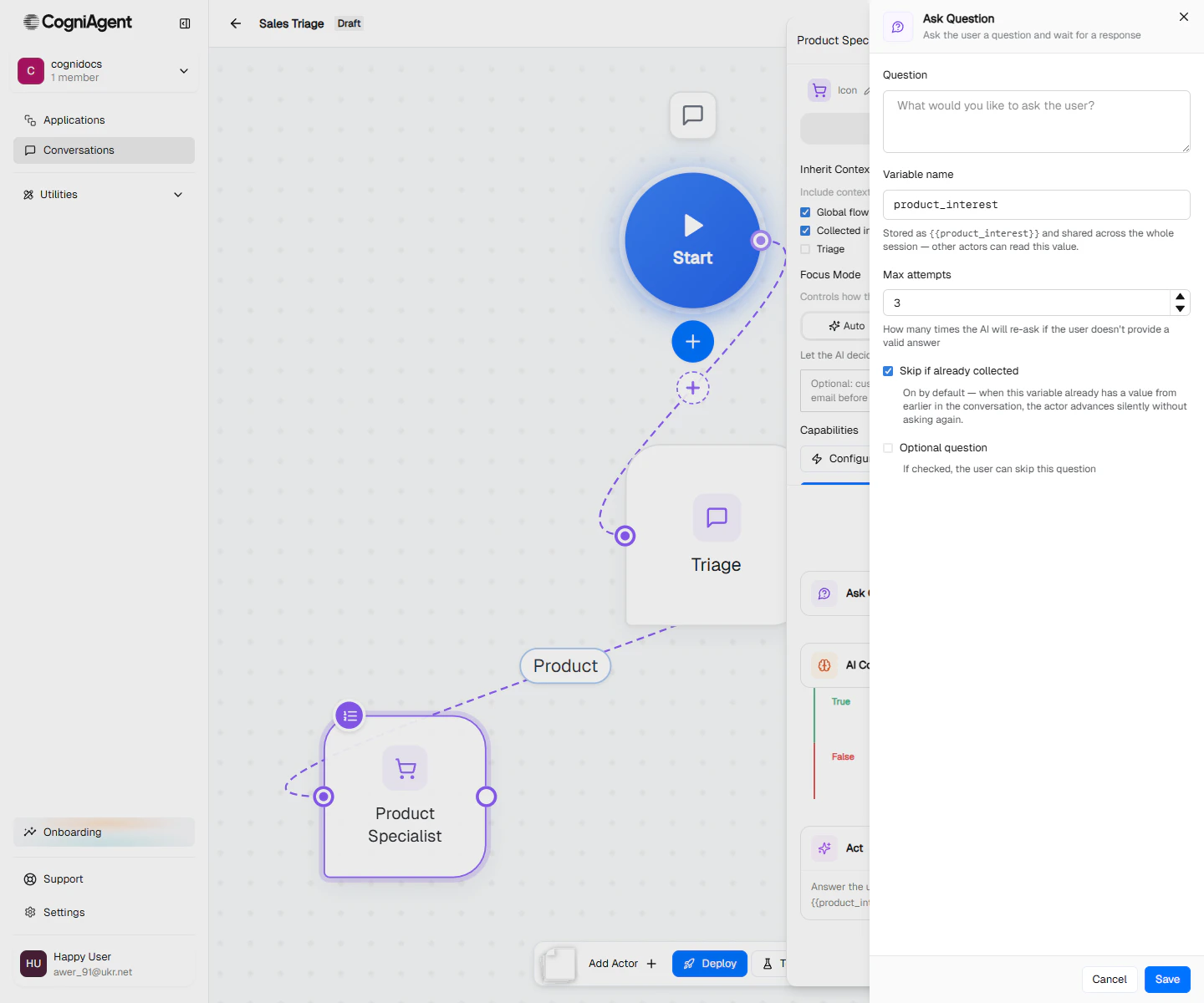Click the CogniAgent logo

click(x=78, y=23)
